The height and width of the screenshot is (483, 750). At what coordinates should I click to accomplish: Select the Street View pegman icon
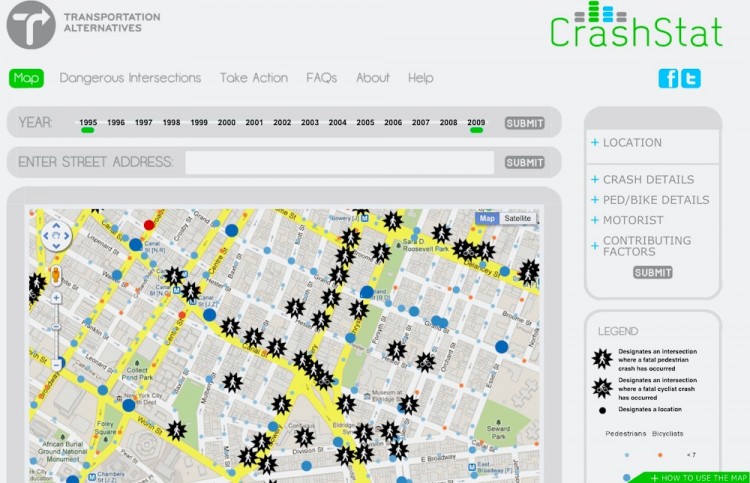(x=56, y=273)
